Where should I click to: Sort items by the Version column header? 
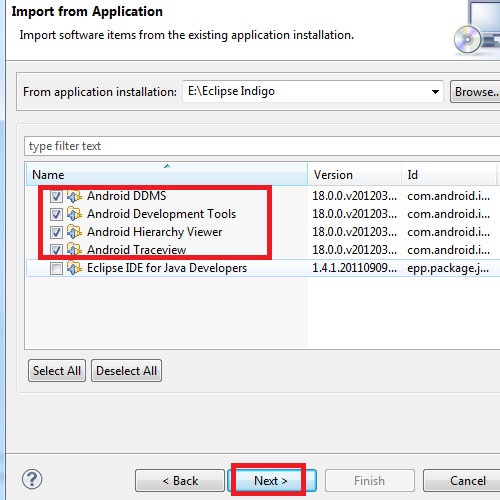point(354,174)
